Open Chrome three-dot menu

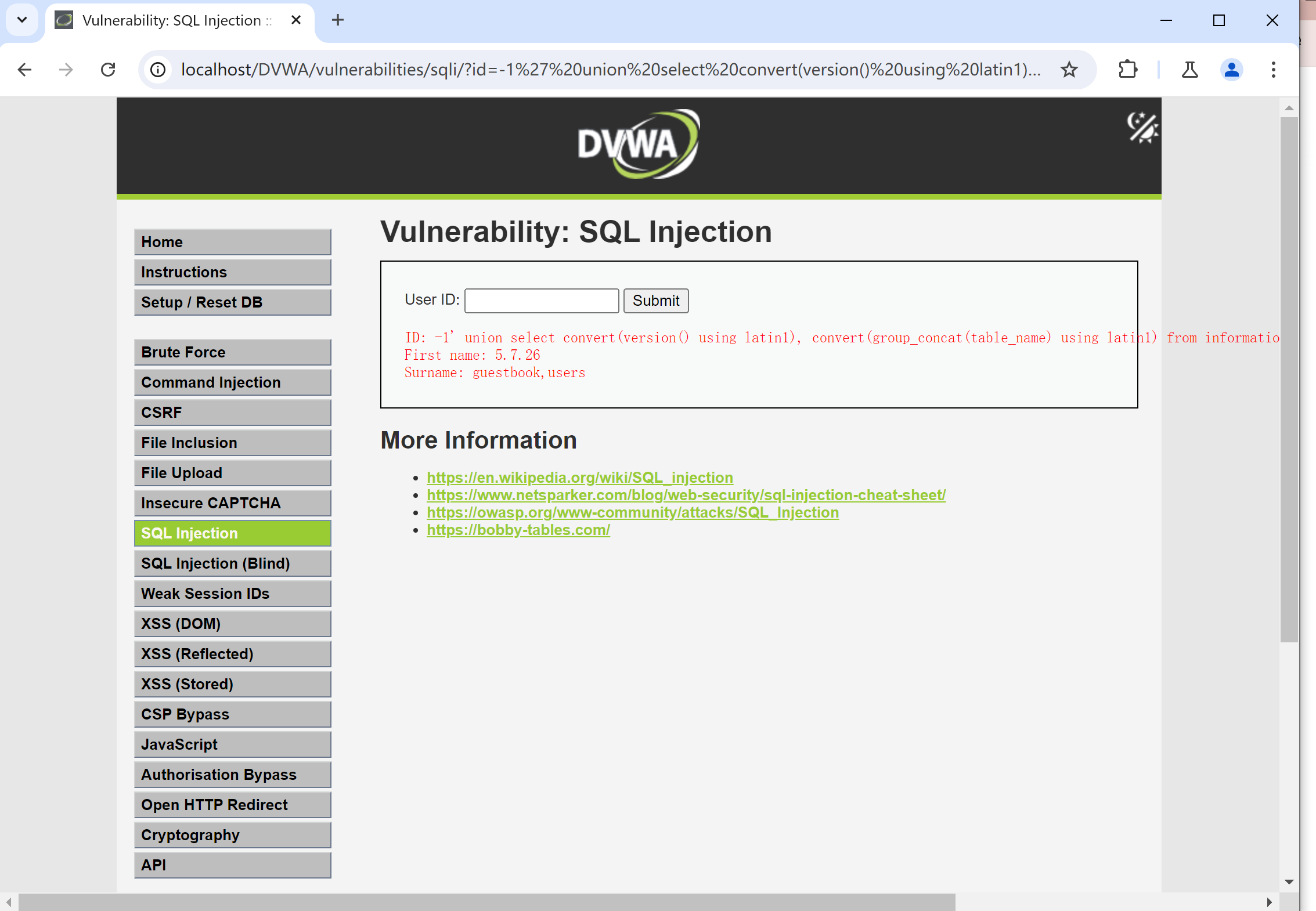tap(1273, 70)
